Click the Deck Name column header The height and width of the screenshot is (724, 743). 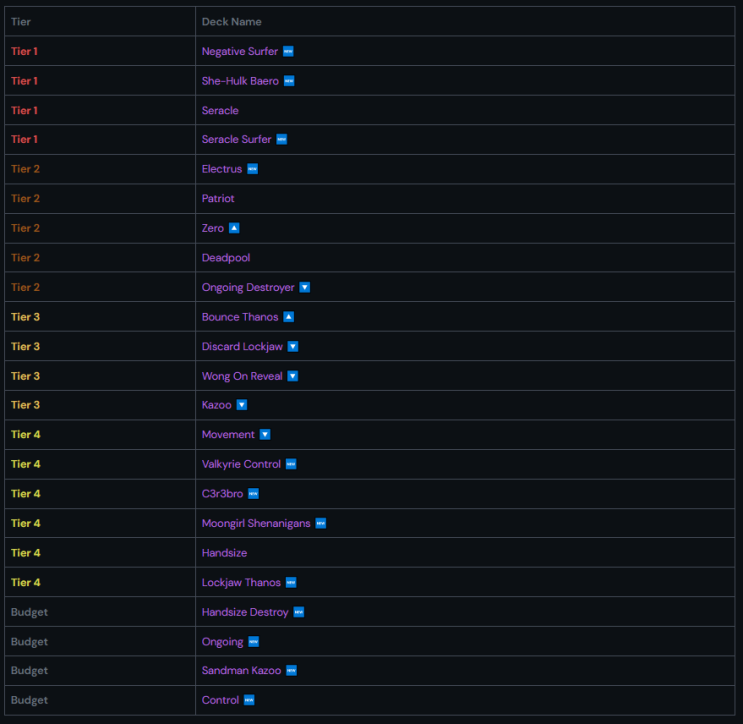click(x=232, y=22)
